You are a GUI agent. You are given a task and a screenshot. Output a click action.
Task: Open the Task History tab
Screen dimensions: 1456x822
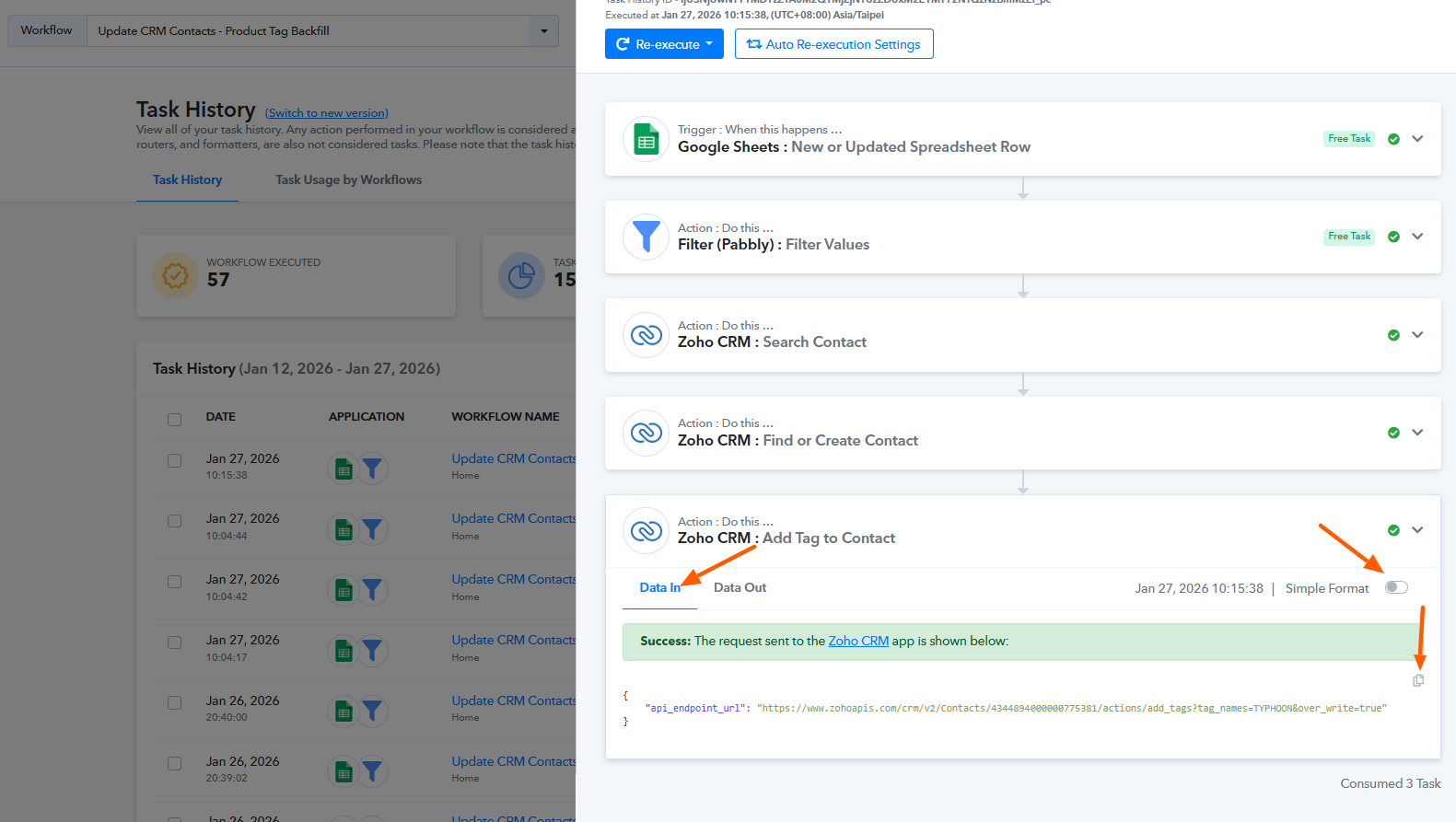187,180
